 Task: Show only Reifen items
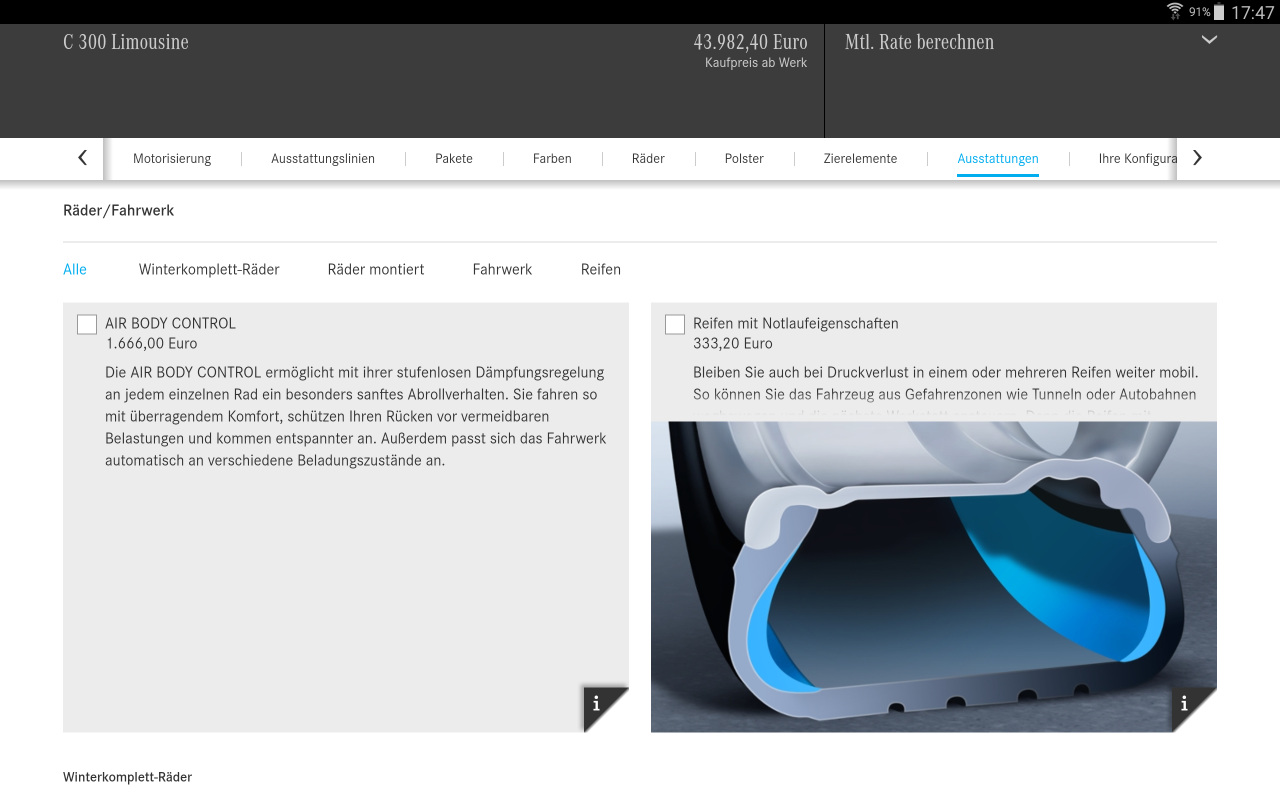(601, 269)
